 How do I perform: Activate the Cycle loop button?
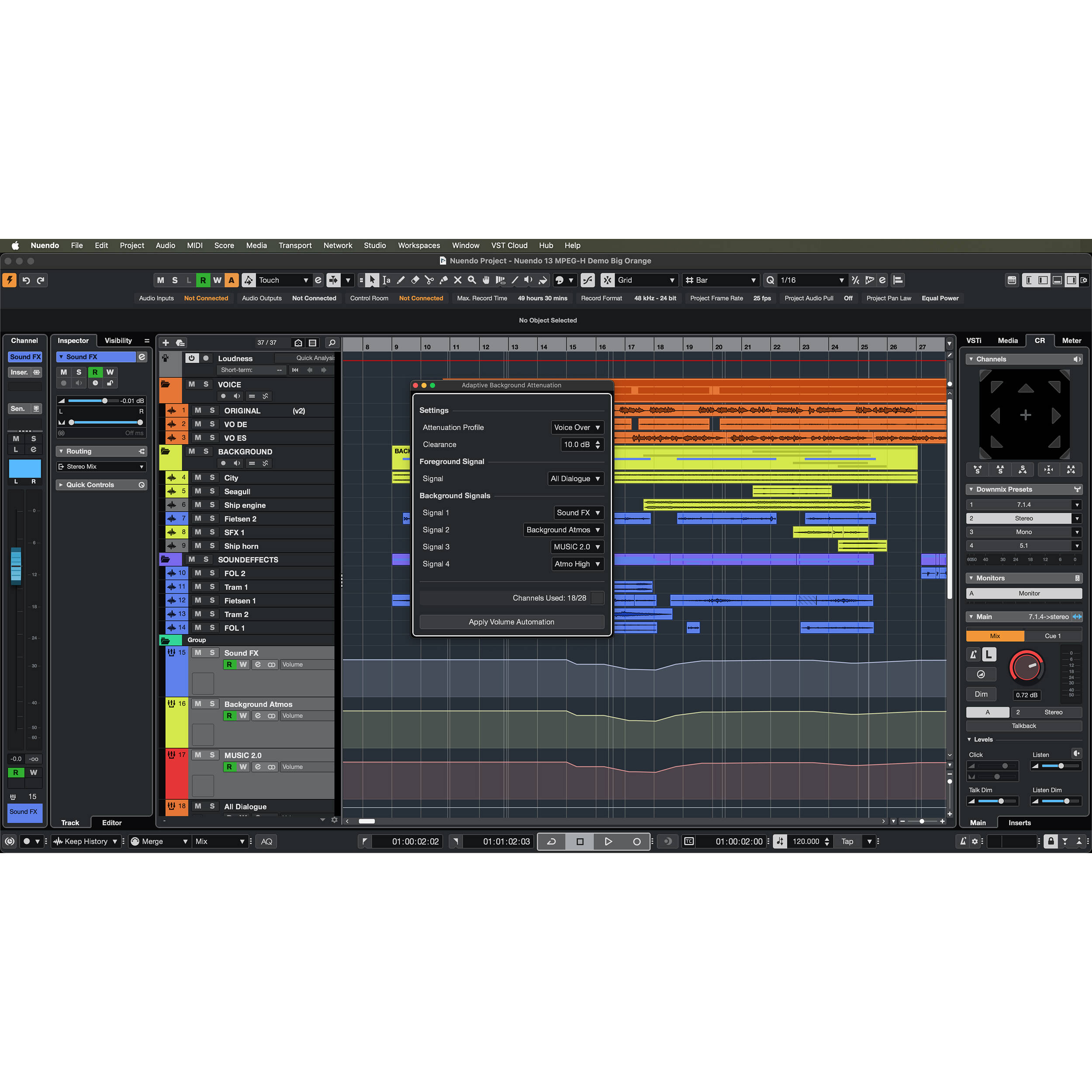click(x=552, y=842)
